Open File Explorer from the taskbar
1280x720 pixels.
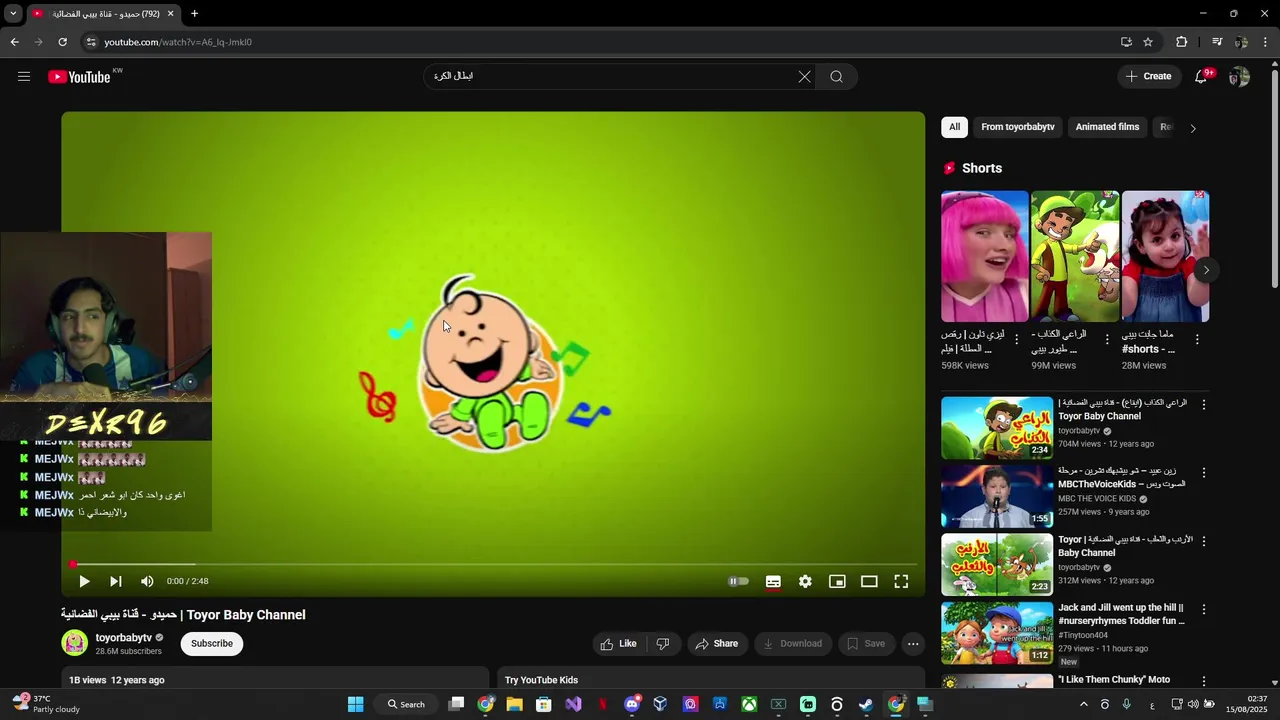click(x=514, y=704)
